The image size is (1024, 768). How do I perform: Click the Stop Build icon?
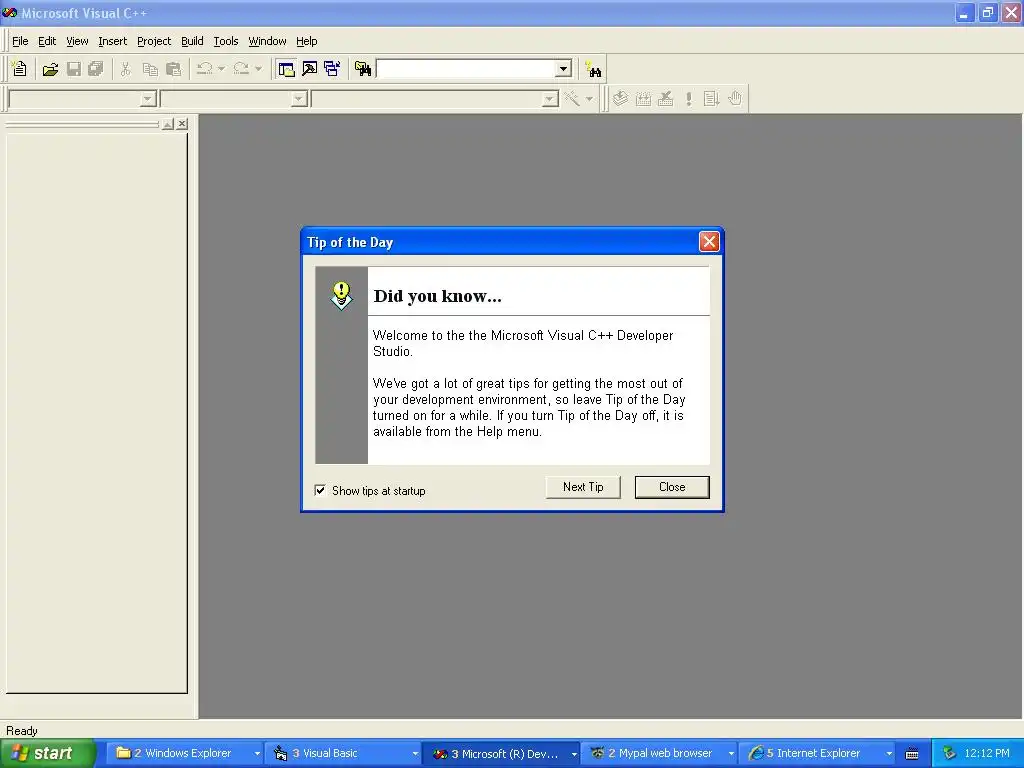pos(665,99)
